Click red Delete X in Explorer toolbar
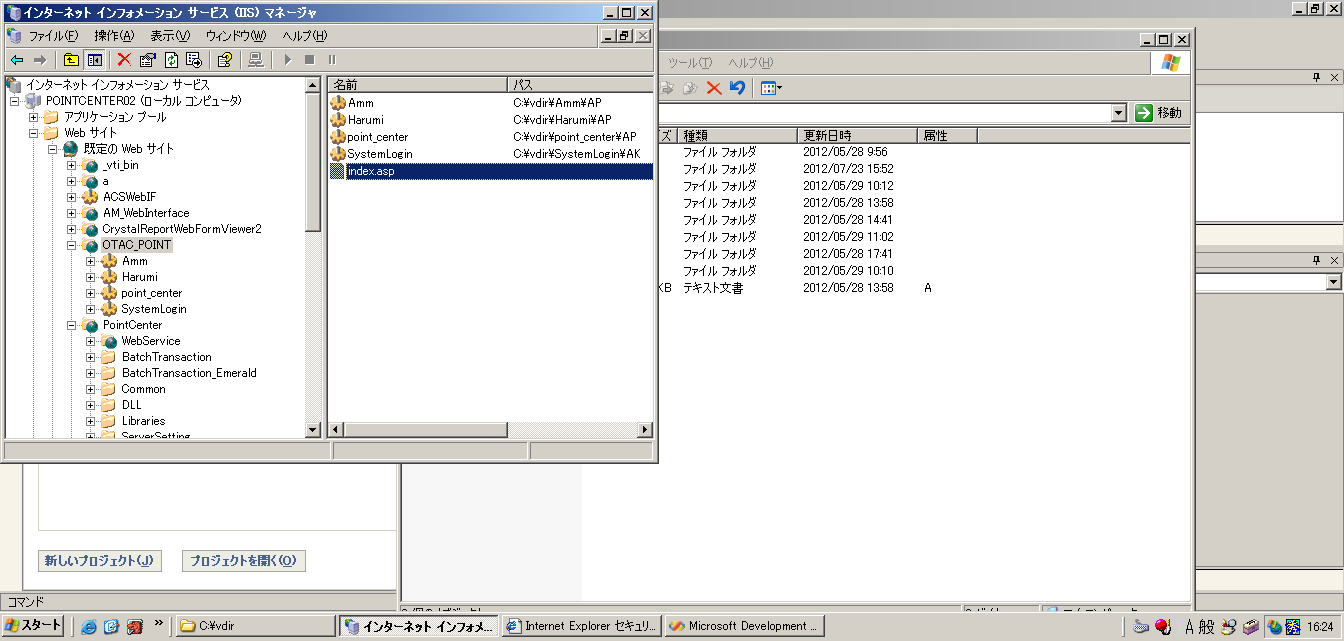 pyautogui.click(x=714, y=88)
